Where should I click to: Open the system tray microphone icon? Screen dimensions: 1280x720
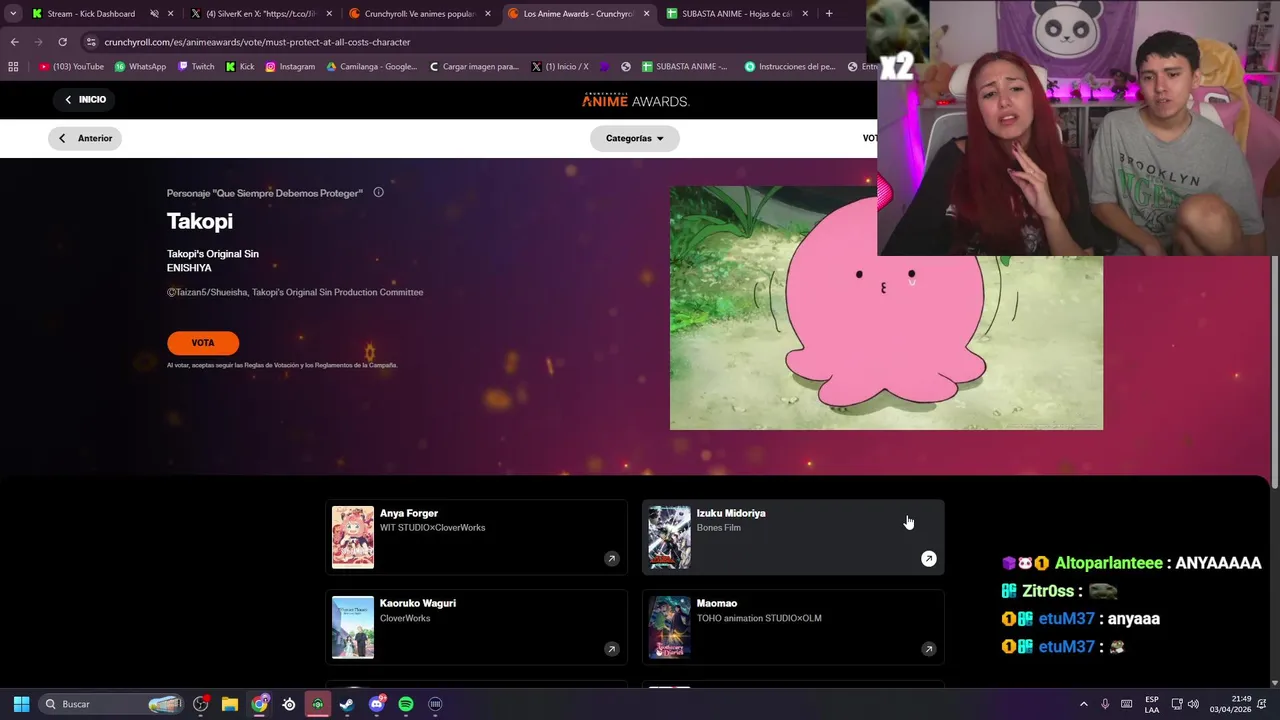pyautogui.click(x=1105, y=704)
